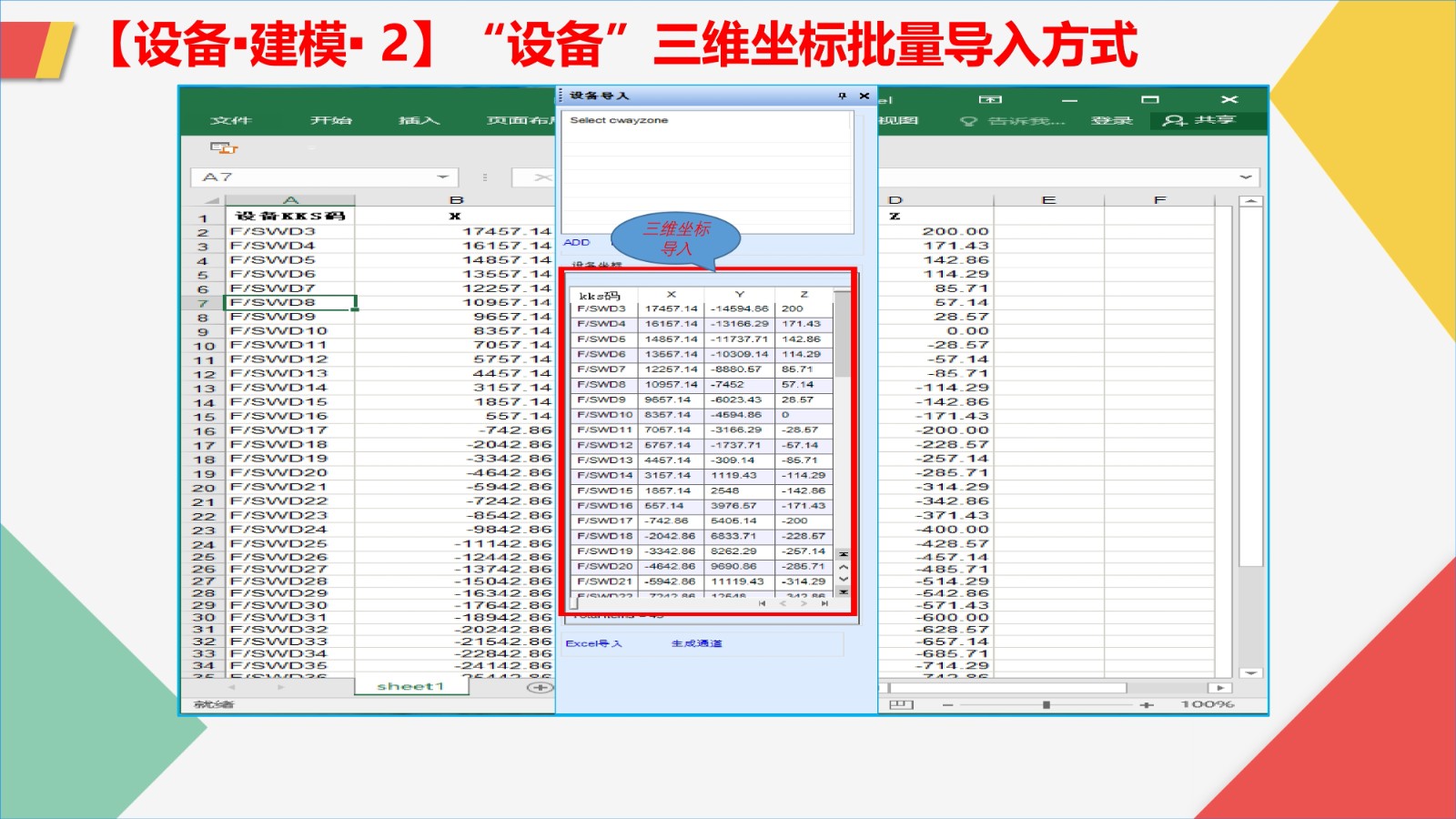Select the sheet1 worksheet tab
The height and width of the screenshot is (819, 1456).
pos(409,686)
